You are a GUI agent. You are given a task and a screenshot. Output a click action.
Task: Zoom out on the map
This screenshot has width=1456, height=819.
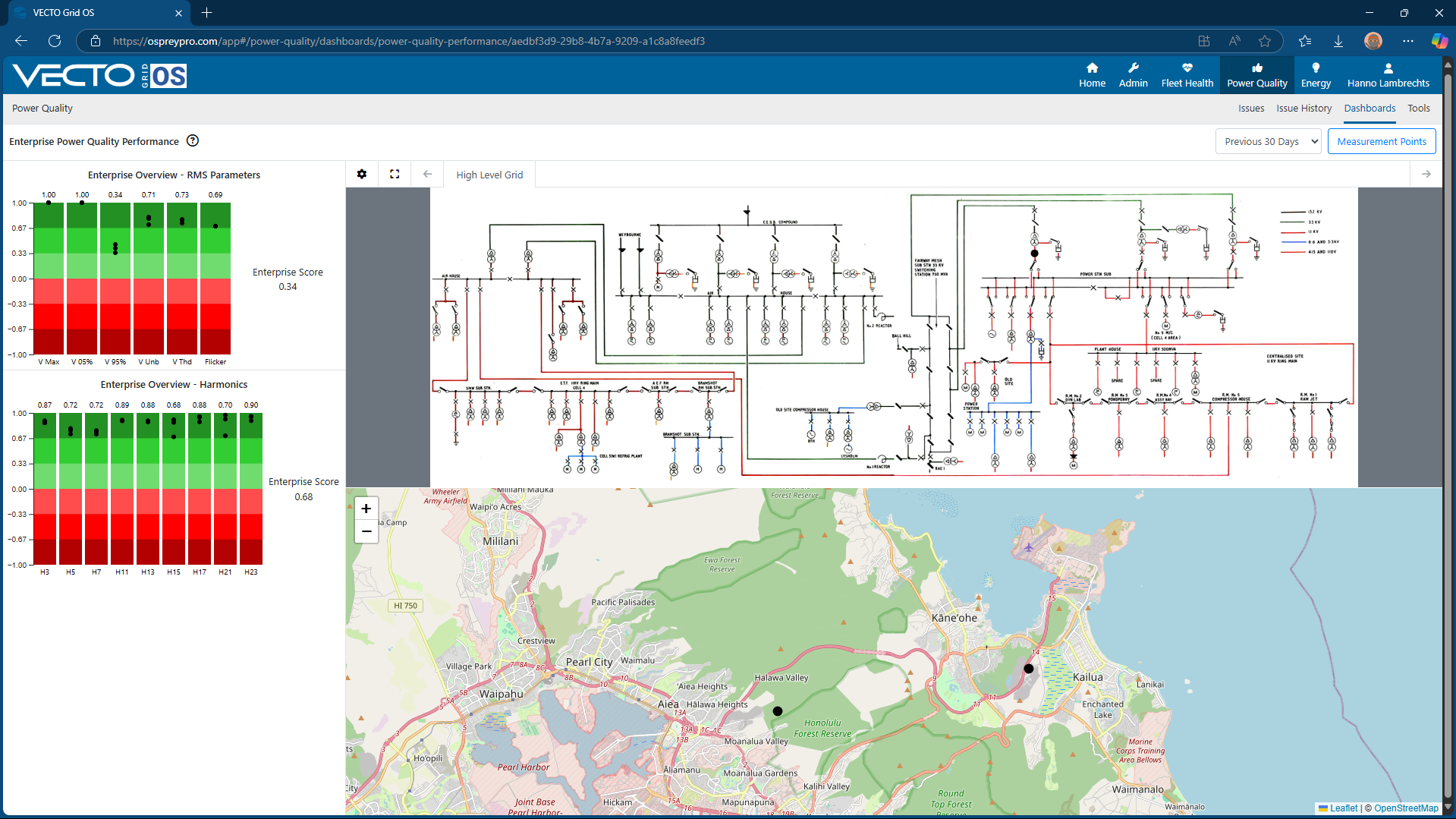click(366, 531)
